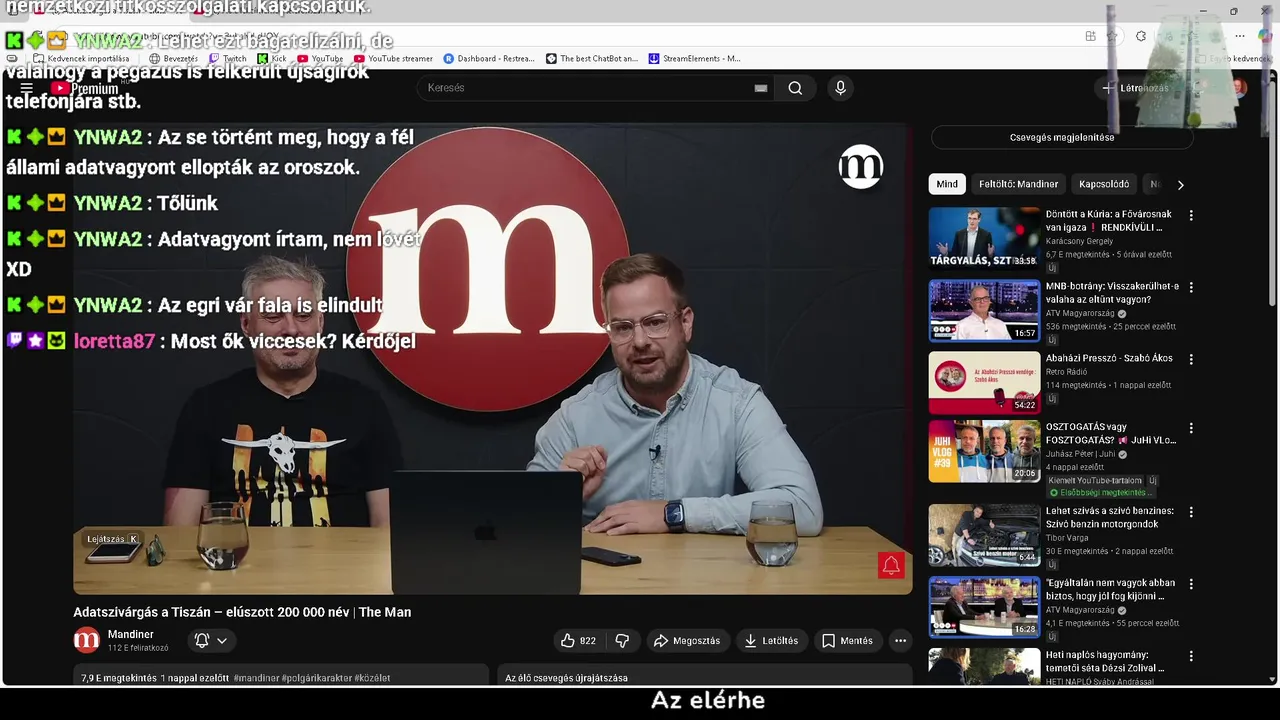1280x720 pixels.
Task: Open the YouTube hamburger guide menu
Action: [26, 88]
